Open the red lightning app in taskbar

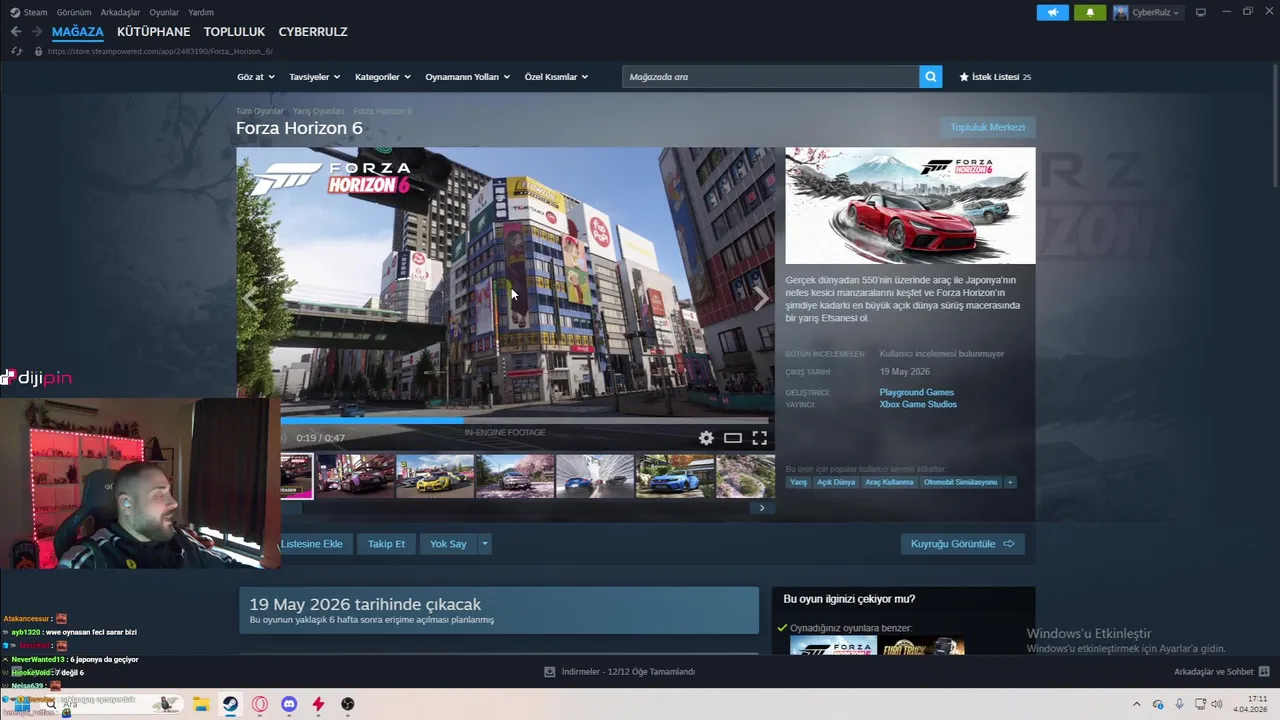pos(318,704)
